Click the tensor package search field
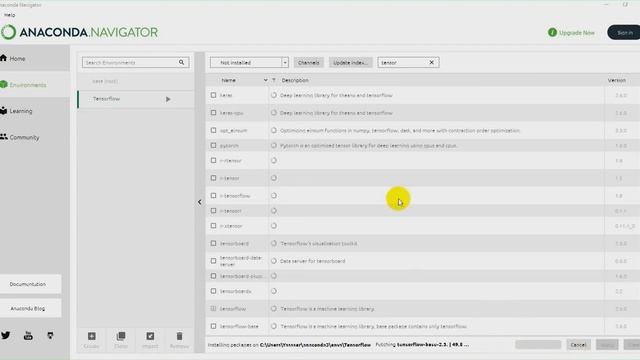The image size is (640, 360). click(x=403, y=62)
